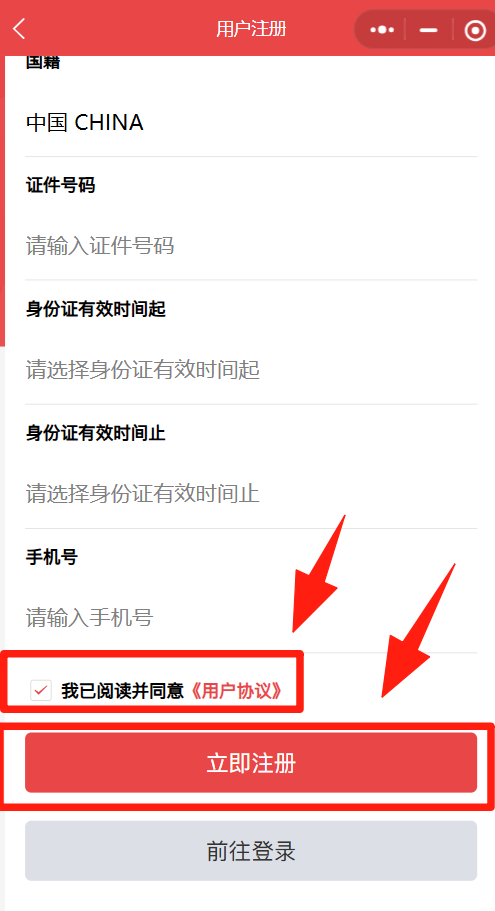Viewport: 495px width, 911px height.
Task: Click the 手机号 field label
Action: [x=52, y=558]
